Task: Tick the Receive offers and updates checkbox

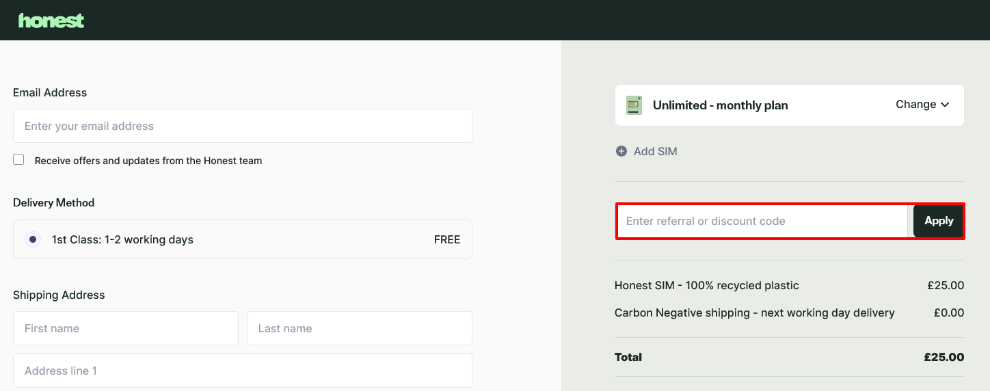Action: (x=19, y=160)
